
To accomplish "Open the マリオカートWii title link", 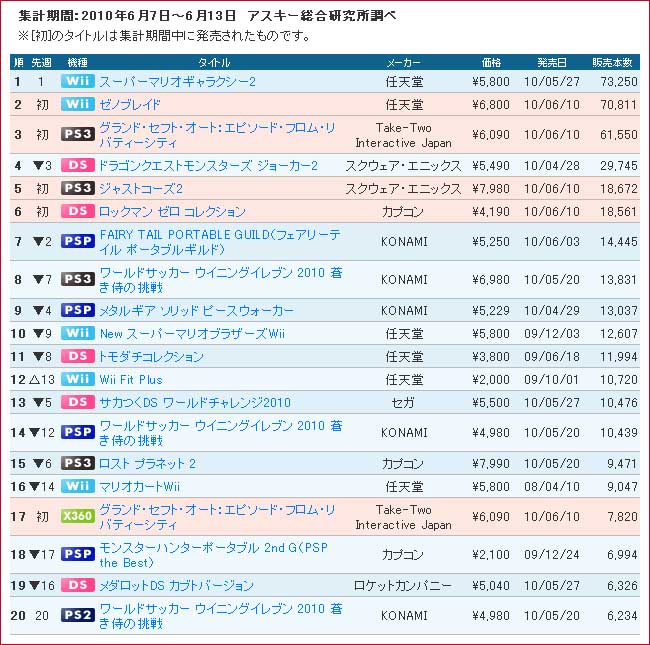I will [139, 486].
